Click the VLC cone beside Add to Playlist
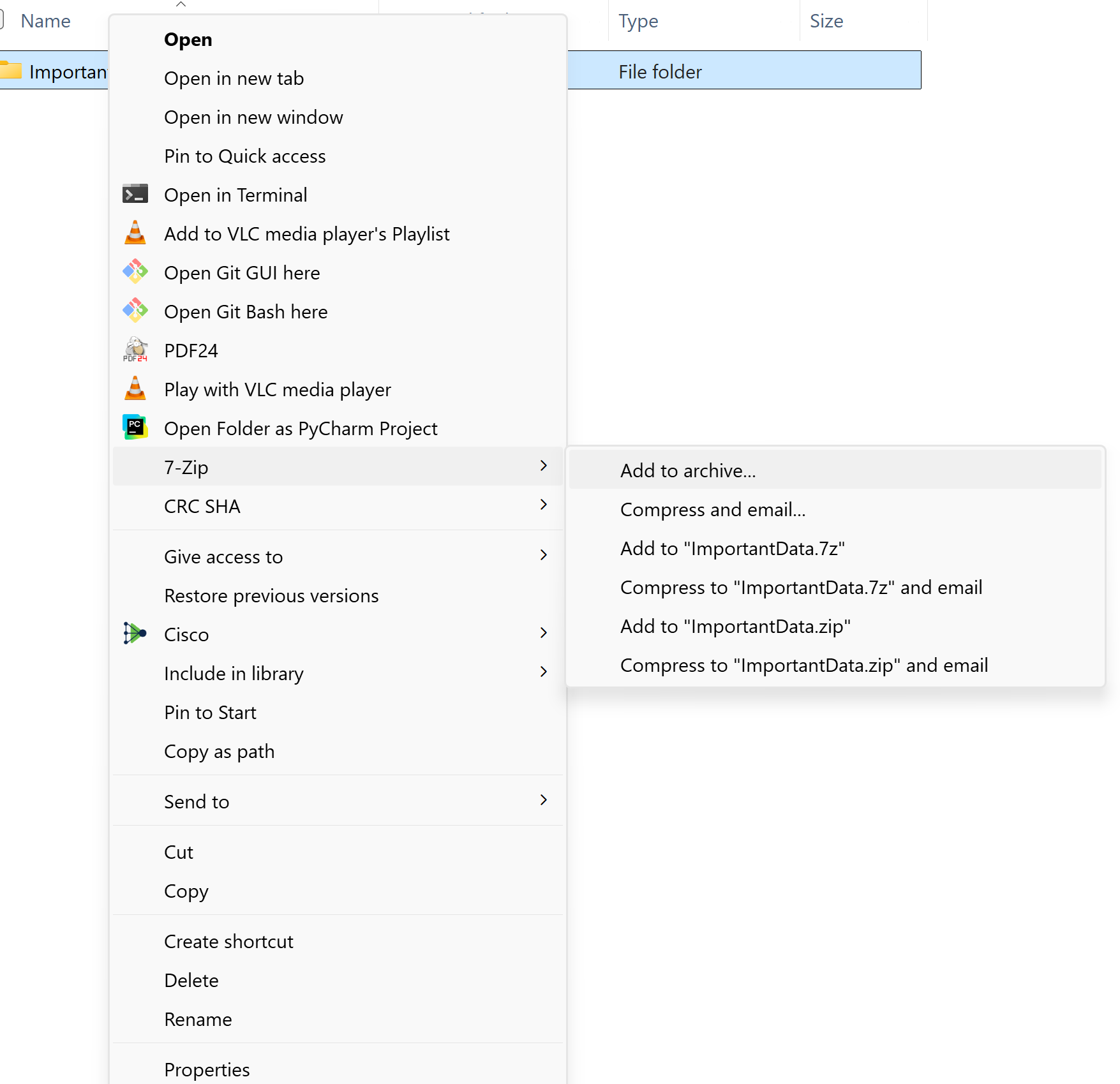This screenshot has width=1120, height=1084. point(135,234)
